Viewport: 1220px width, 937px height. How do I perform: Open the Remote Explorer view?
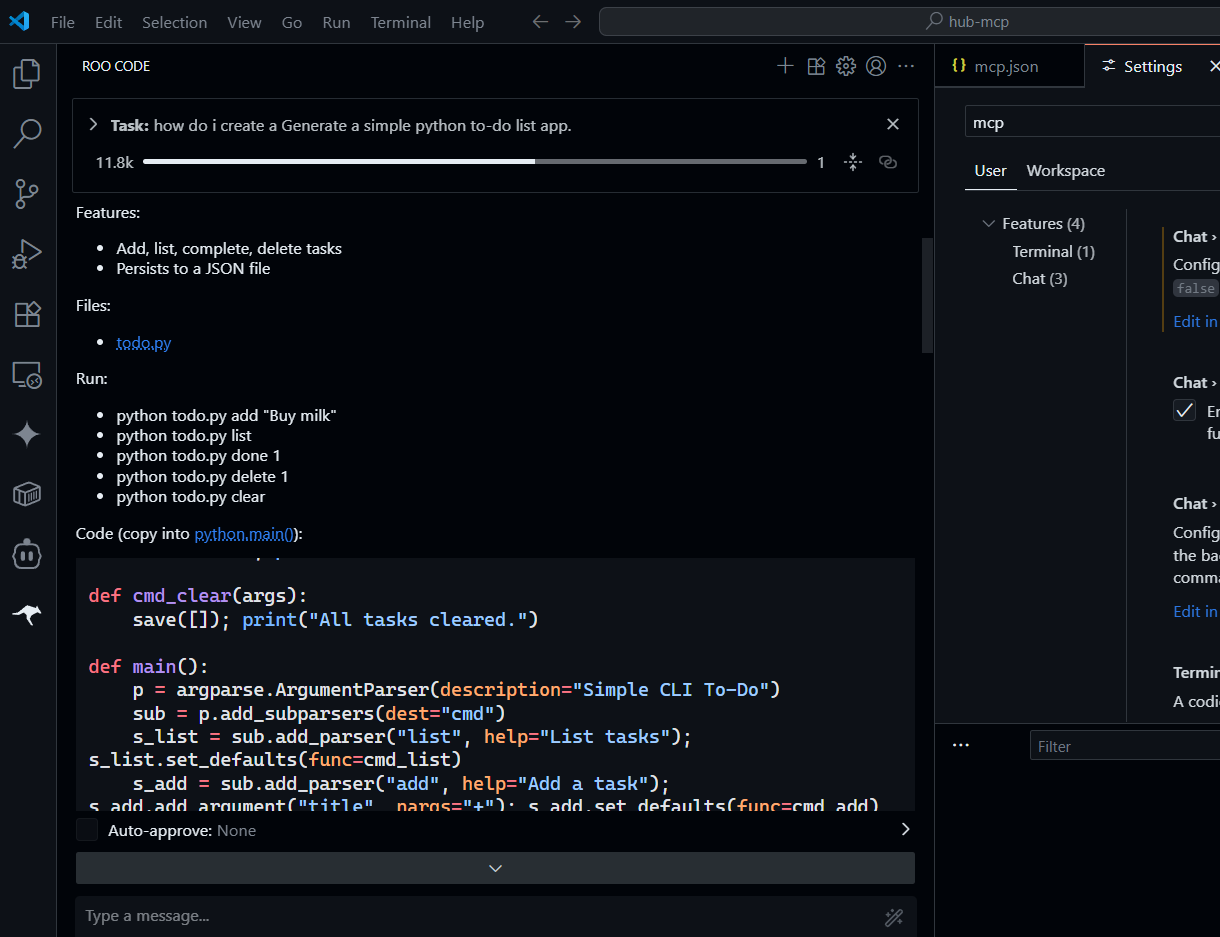pos(27,375)
